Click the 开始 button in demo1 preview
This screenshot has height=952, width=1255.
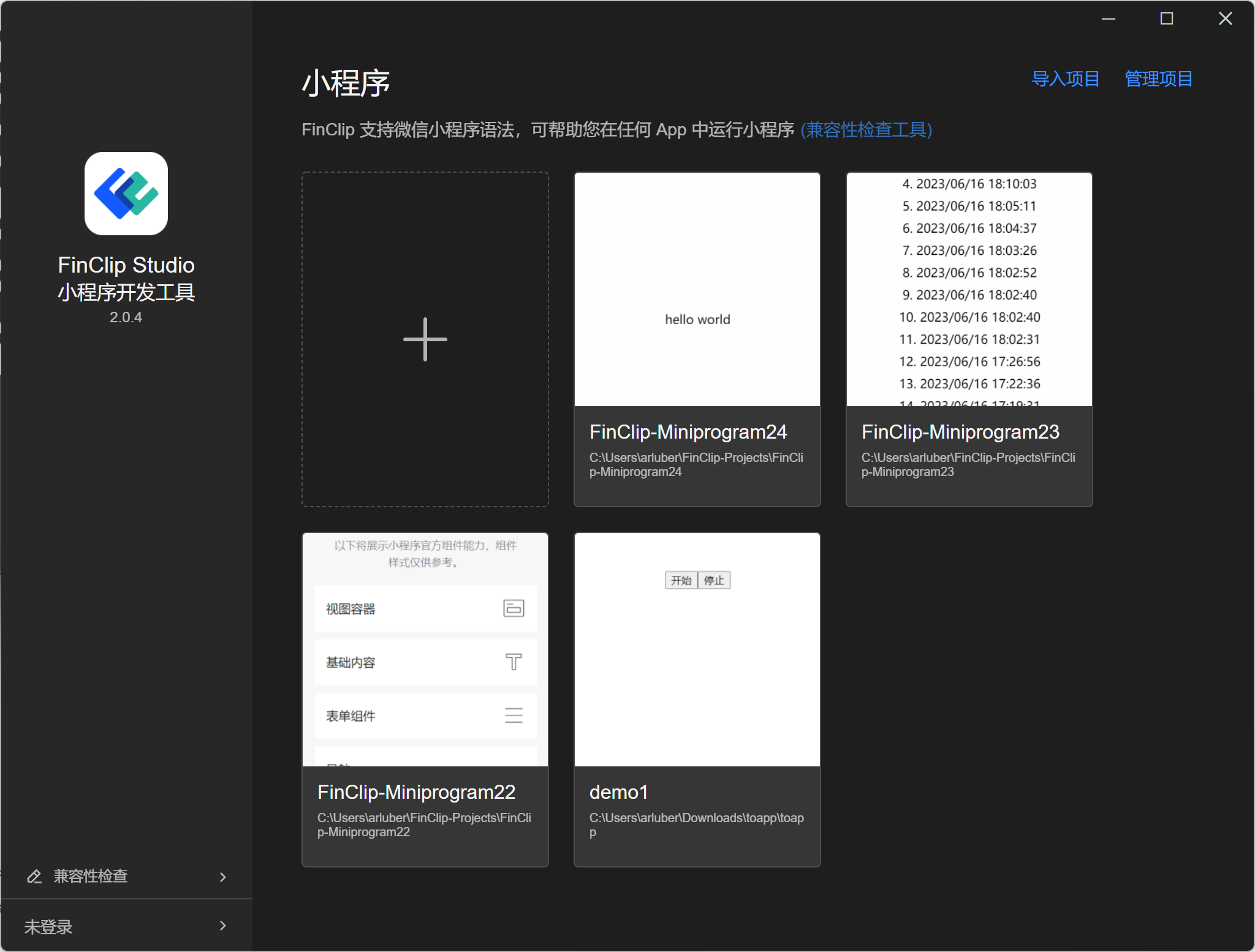681,580
